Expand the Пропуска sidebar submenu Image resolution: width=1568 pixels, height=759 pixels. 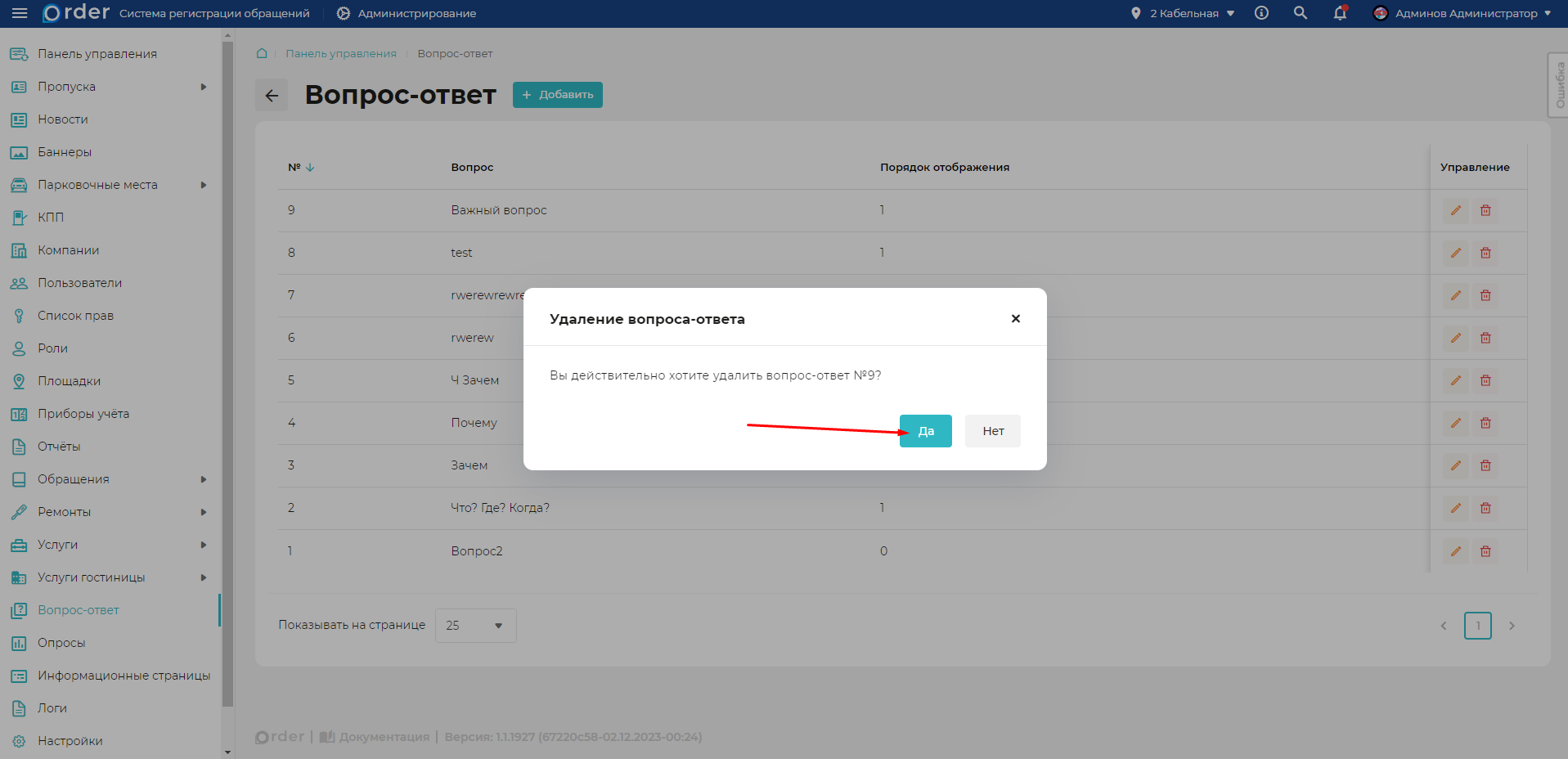pos(203,87)
